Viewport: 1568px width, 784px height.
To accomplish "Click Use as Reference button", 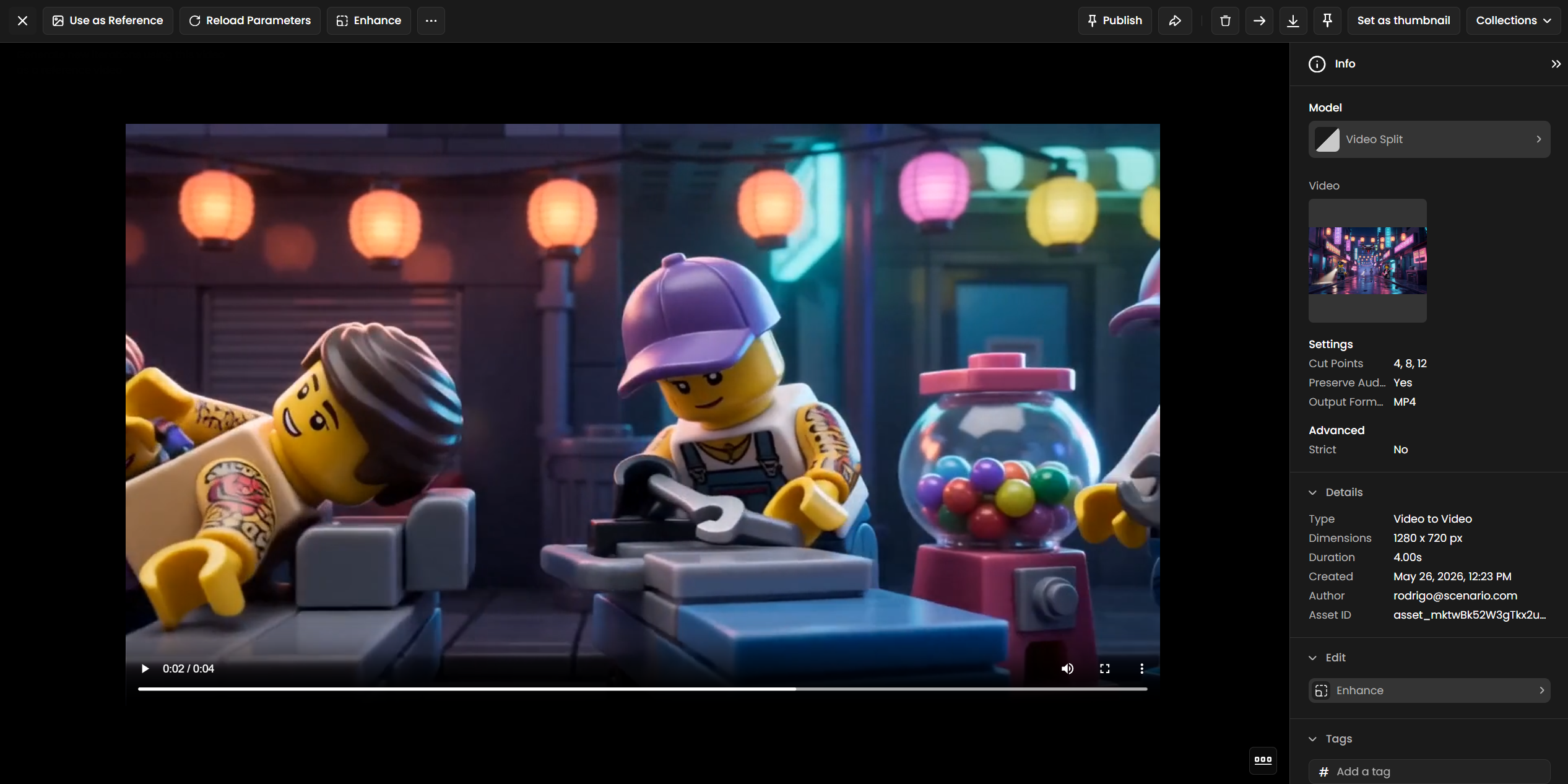I will click(x=108, y=20).
